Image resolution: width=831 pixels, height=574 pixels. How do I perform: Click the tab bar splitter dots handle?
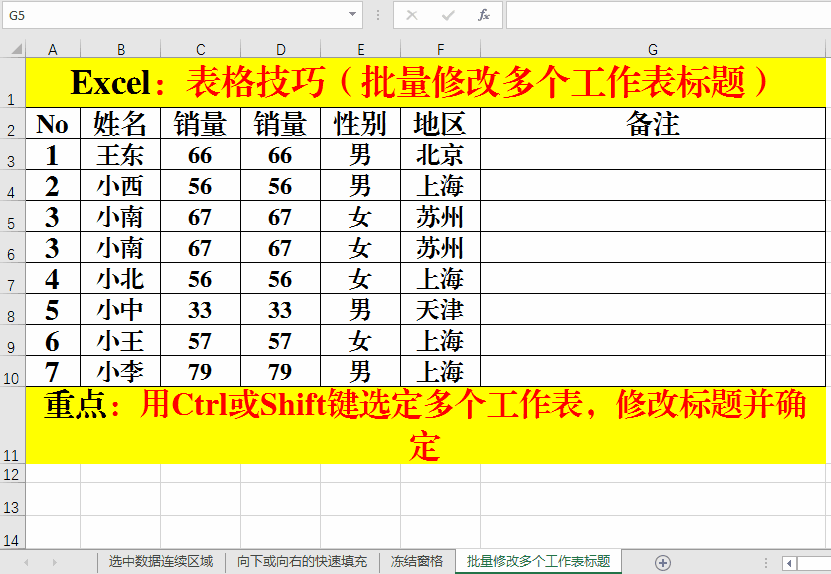tap(765, 563)
